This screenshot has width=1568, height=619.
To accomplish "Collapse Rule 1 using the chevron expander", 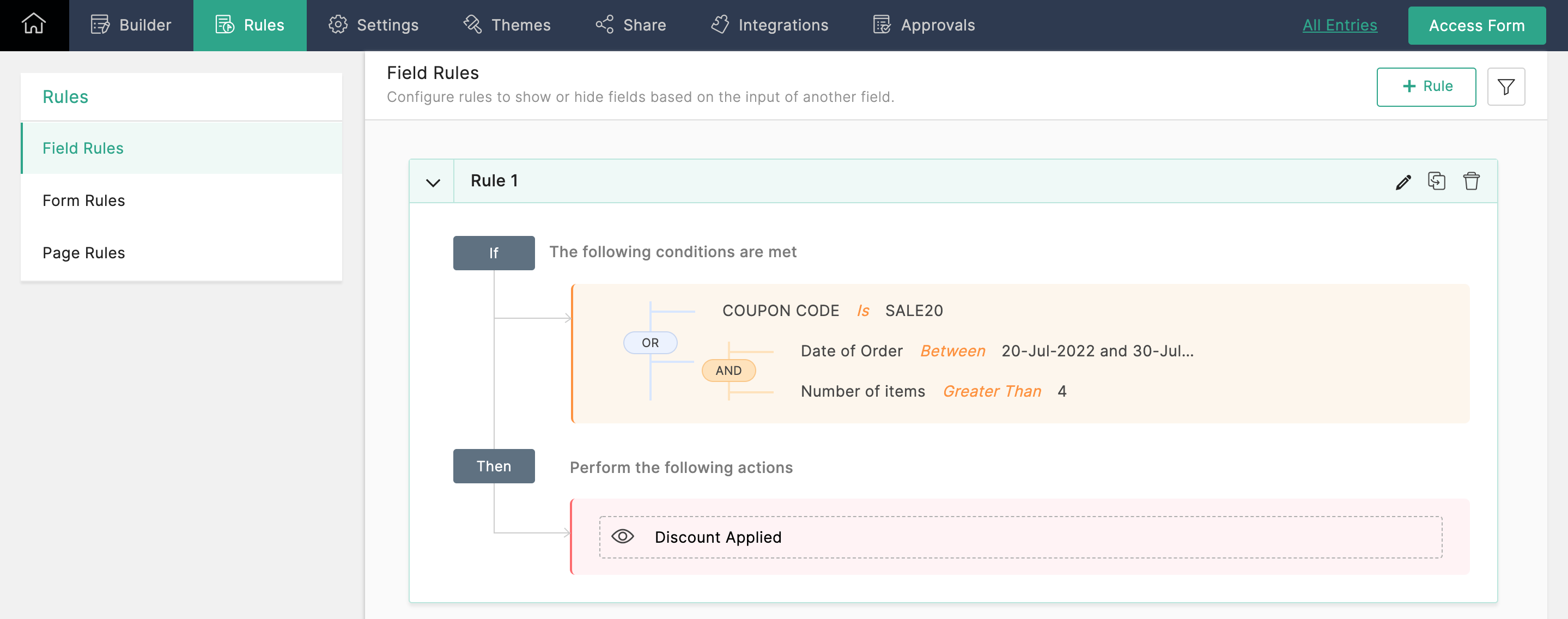I will (432, 182).
